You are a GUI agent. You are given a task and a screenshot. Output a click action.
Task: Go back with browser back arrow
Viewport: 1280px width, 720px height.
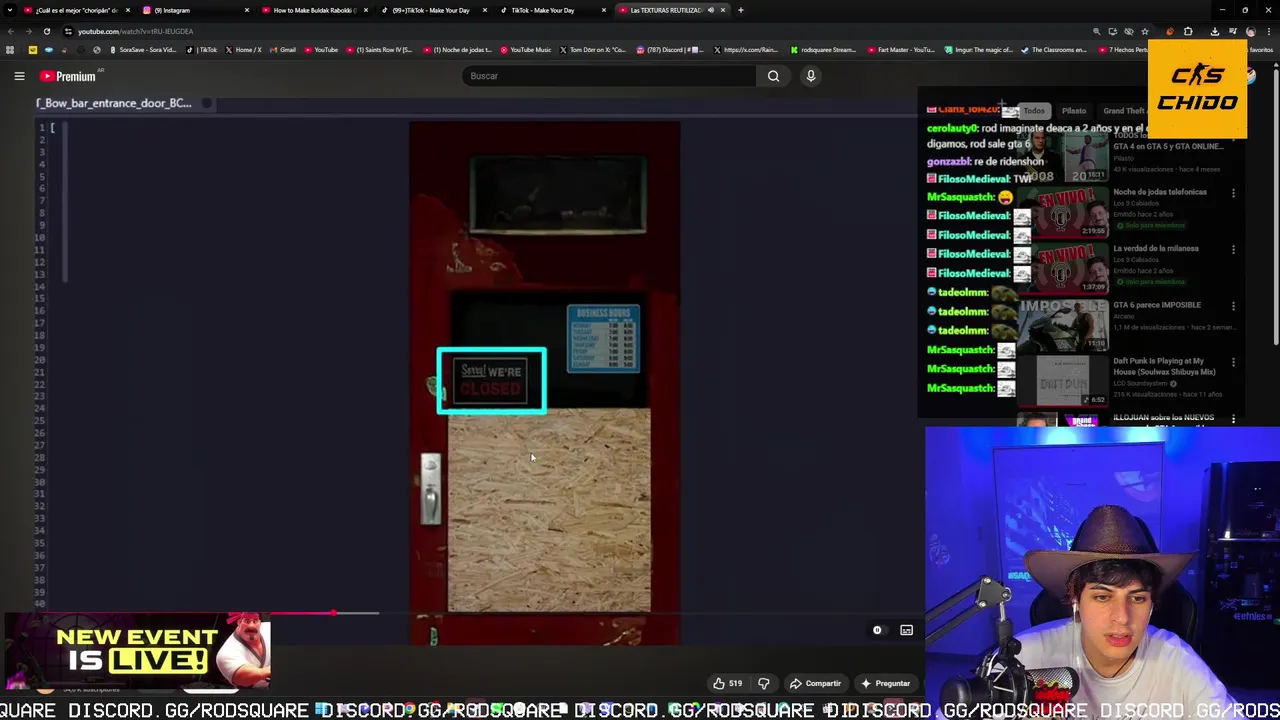(10, 31)
